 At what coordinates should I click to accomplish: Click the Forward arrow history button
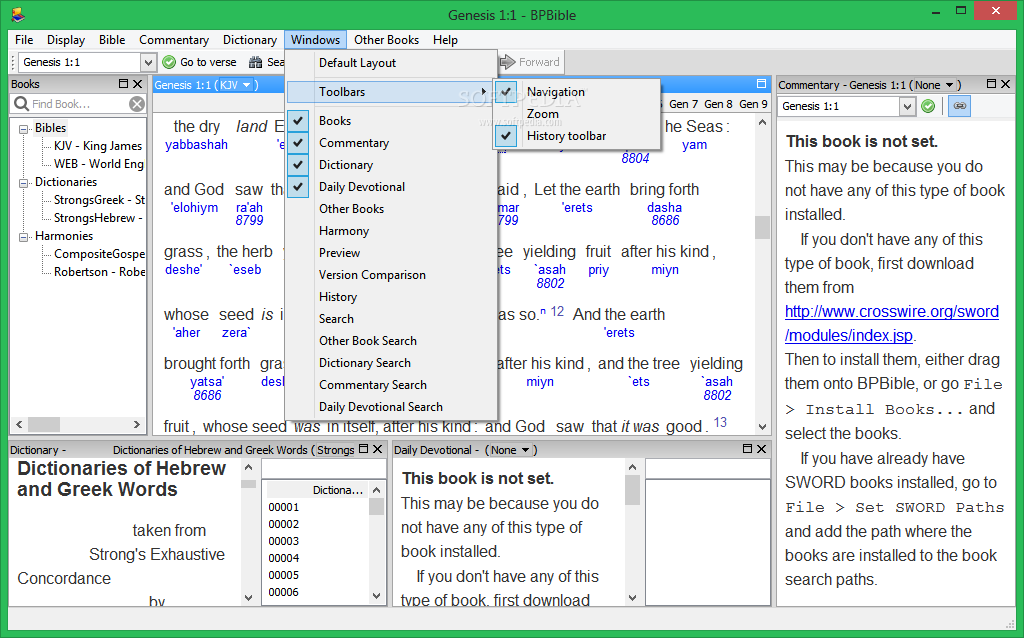[507, 62]
